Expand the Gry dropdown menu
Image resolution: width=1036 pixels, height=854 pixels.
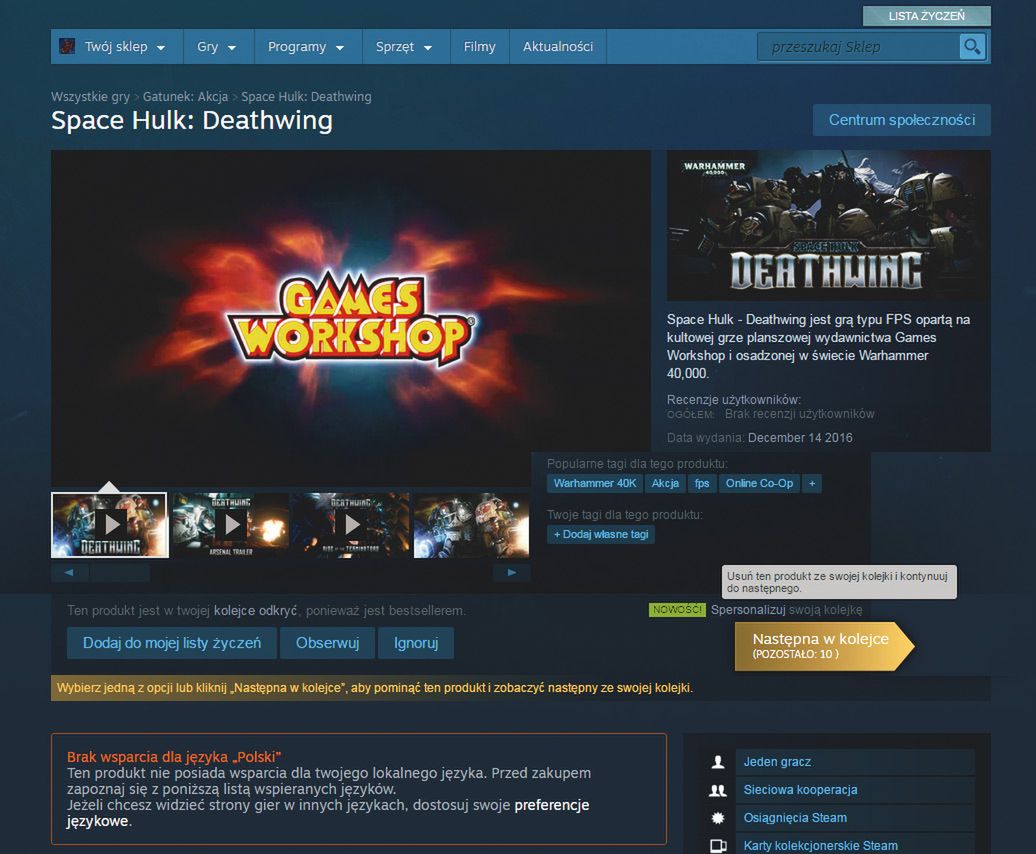coord(217,47)
